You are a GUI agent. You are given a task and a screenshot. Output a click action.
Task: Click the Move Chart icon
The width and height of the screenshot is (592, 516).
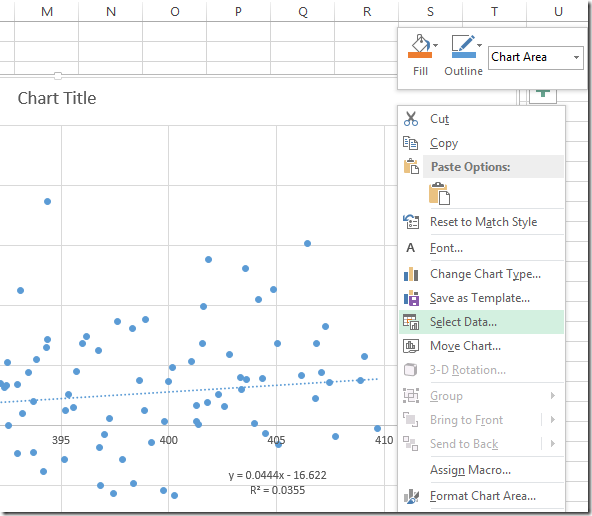(411, 346)
